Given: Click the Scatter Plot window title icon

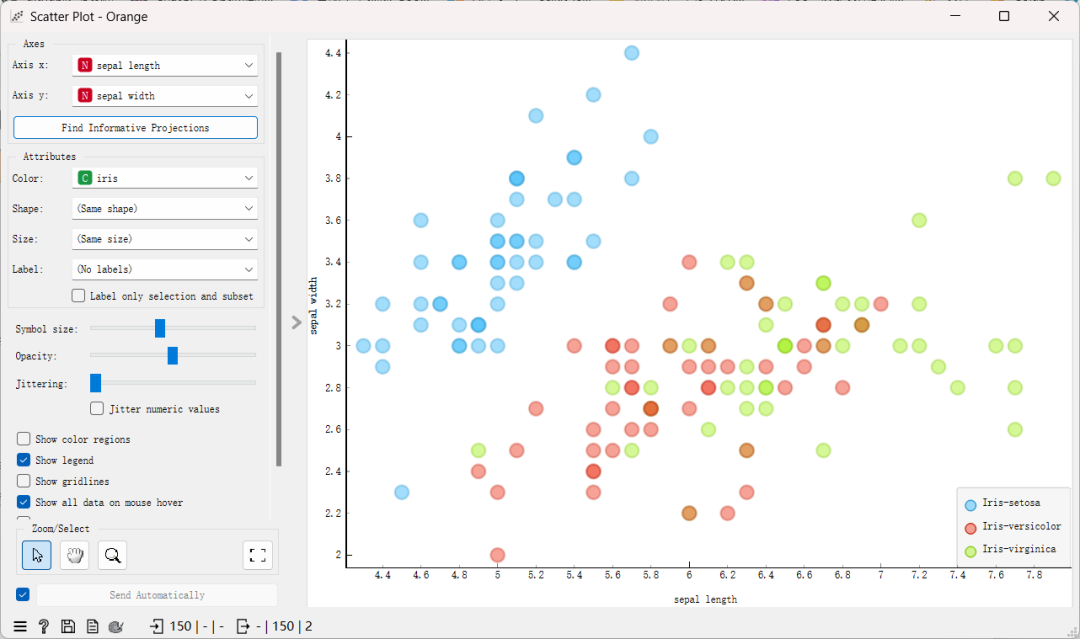Looking at the screenshot, I should coord(17,17).
